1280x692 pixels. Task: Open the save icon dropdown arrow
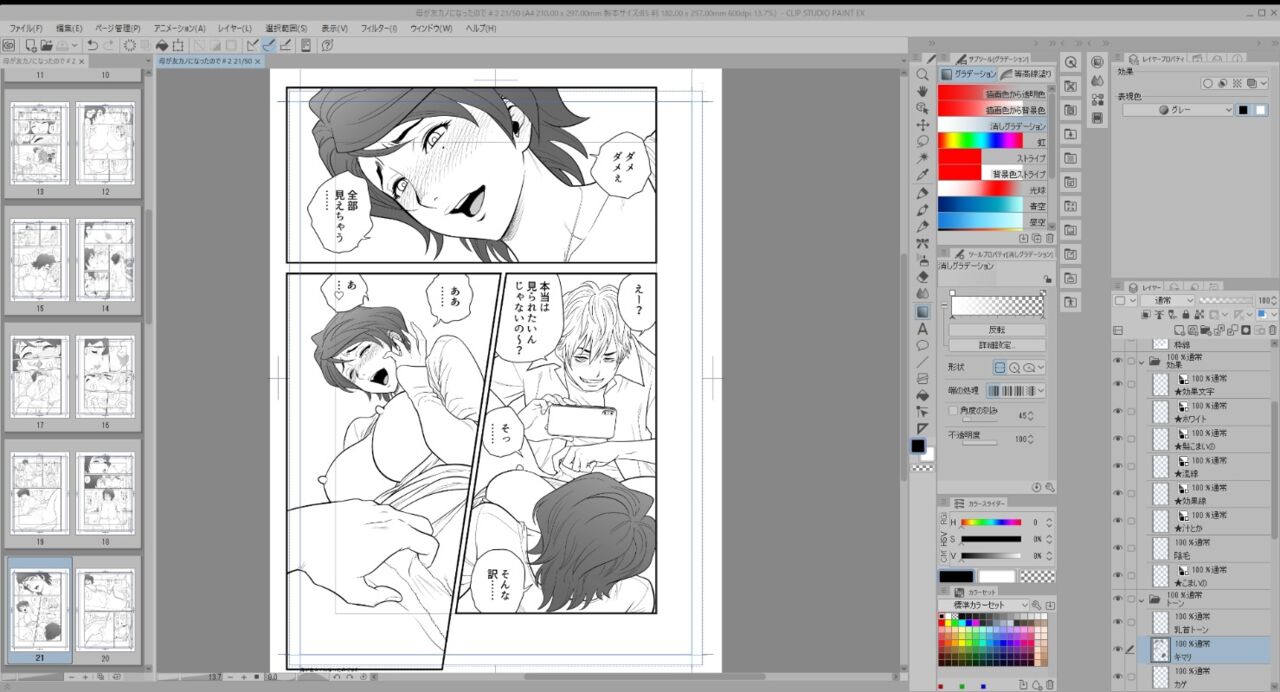[76, 45]
